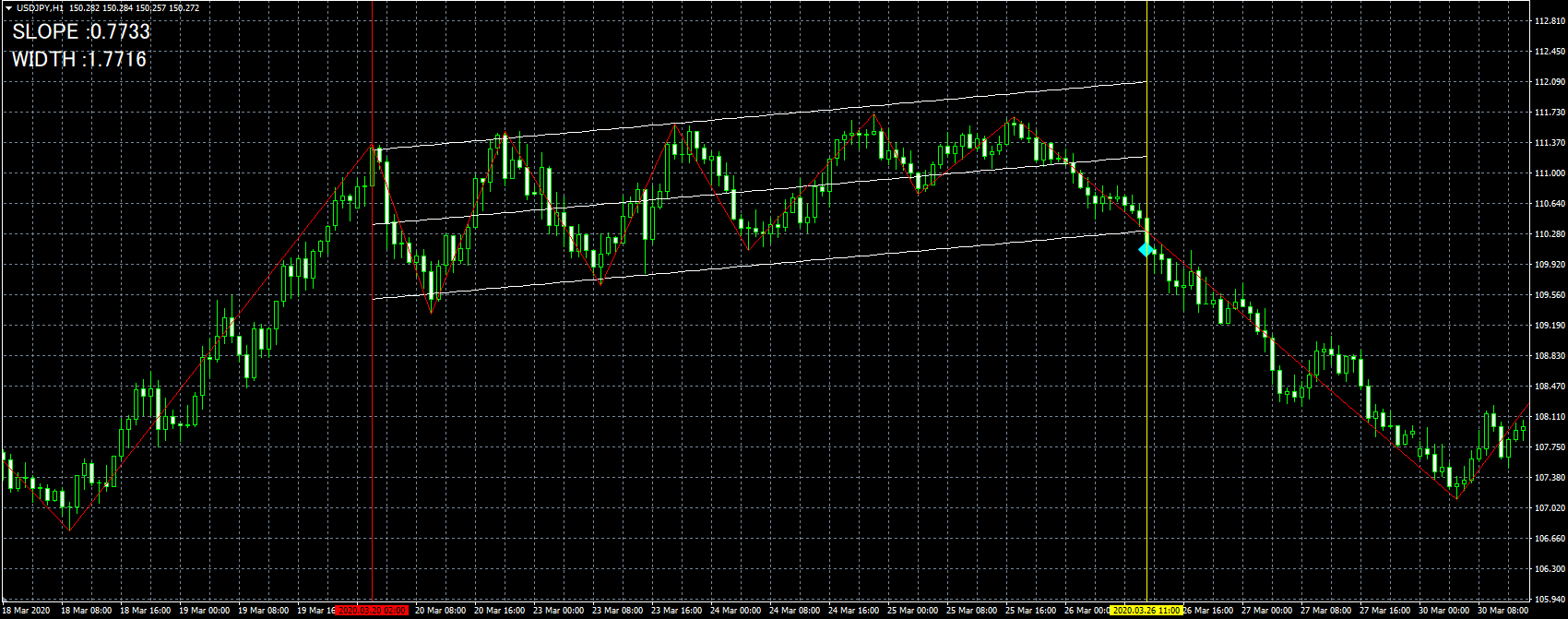Click the 30 Mar 08:00 time label
The width and height of the screenshot is (1568, 619).
coord(1503,611)
